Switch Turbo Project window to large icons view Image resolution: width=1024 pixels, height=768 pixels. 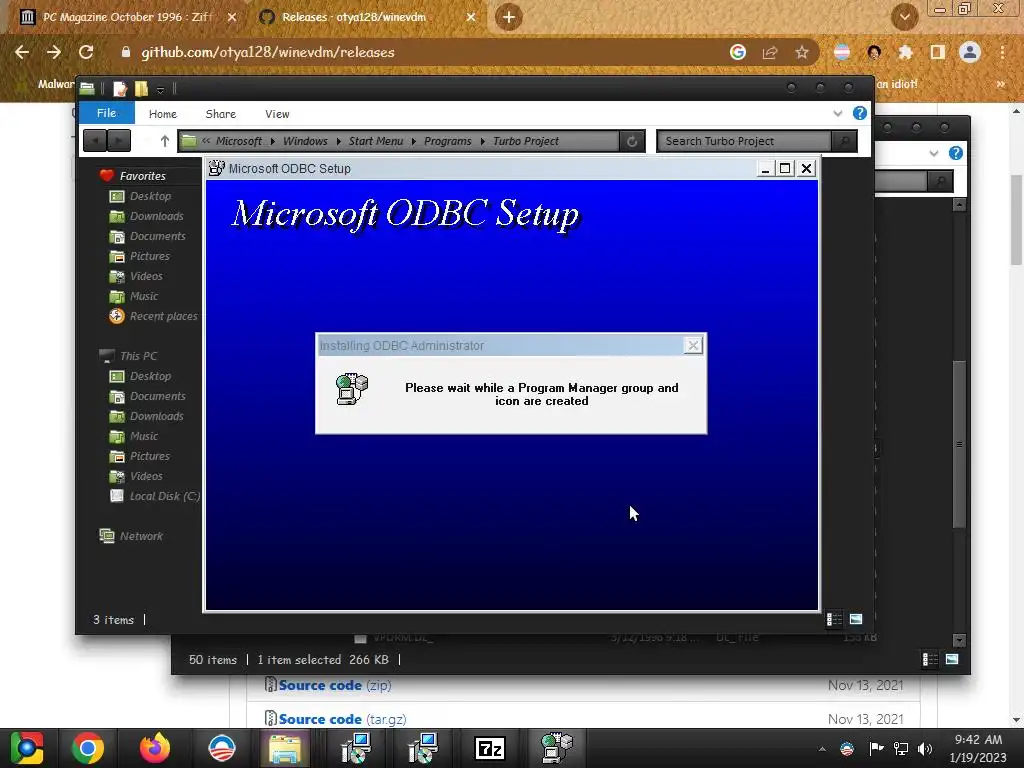click(x=856, y=619)
